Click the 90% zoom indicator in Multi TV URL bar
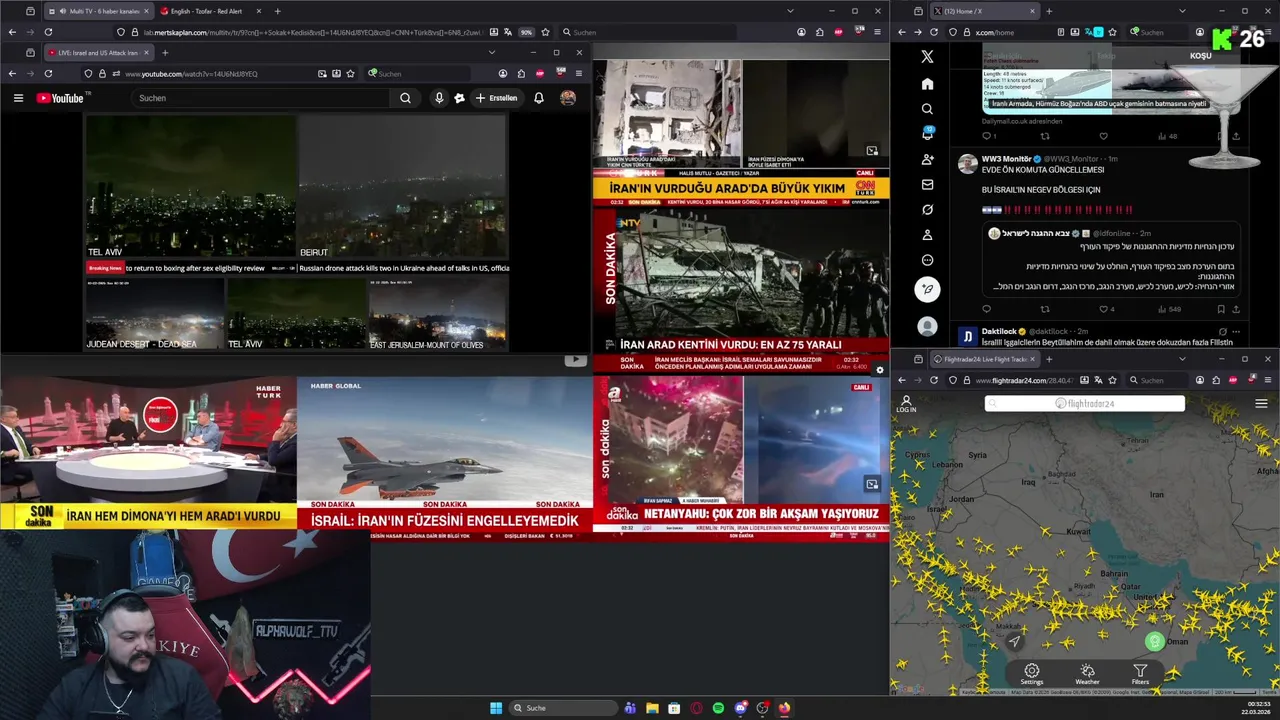Image resolution: width=1280 pixels, height=720 pixels. (x=527, y=32)
